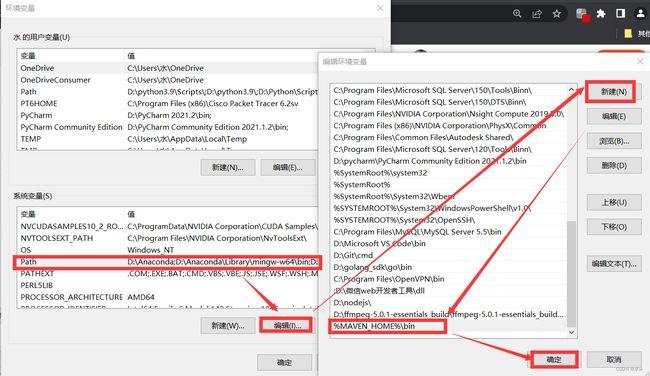
Task: Select the OpenVPN\bin path entry
Action: pyautogui.click(x=449, y=279)
